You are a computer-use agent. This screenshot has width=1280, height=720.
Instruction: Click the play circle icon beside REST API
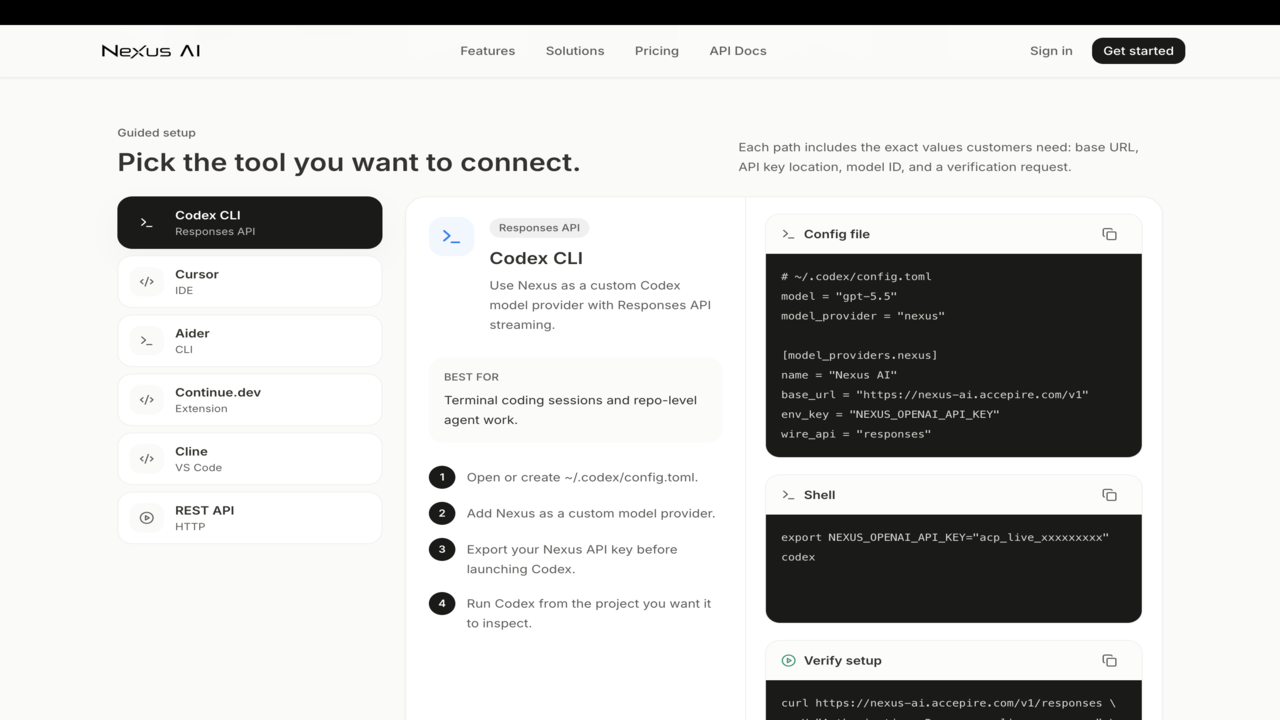pos(147,518)
